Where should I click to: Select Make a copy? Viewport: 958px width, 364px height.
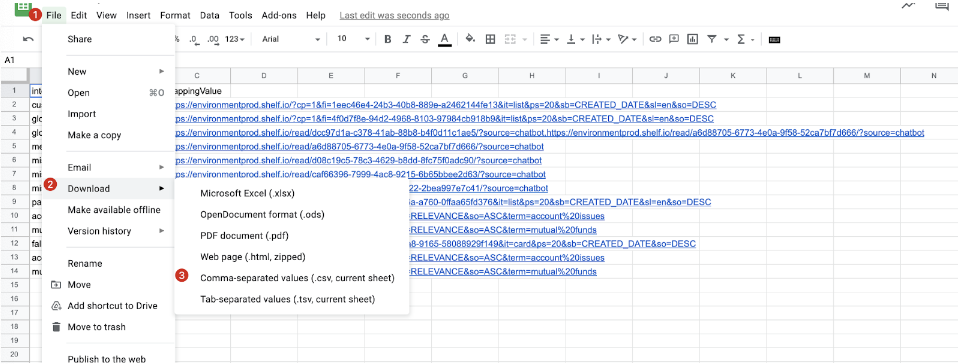tap(109, 135)
